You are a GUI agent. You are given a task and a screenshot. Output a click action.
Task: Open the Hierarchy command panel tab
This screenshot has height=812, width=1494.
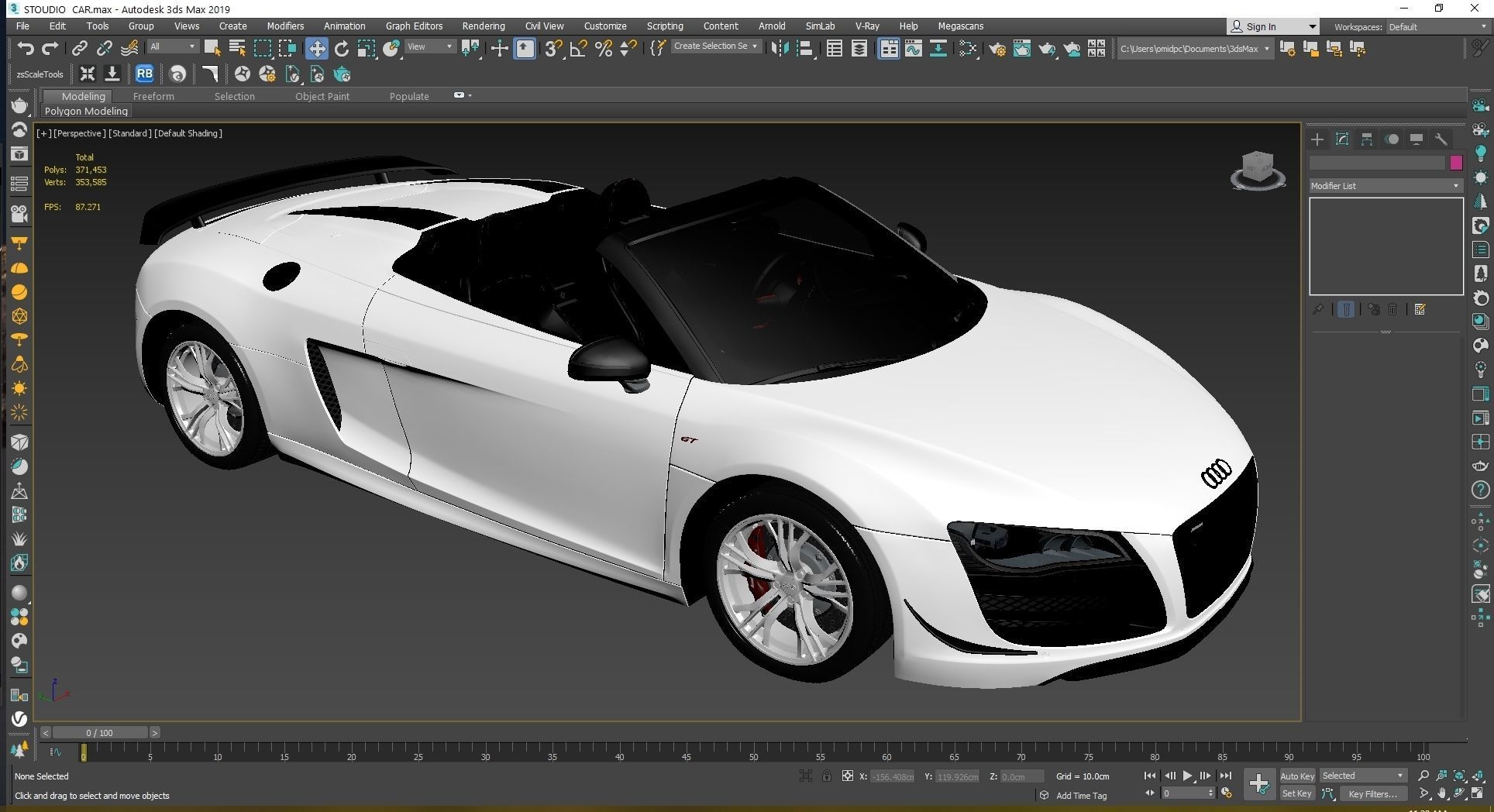[1367, 139]
